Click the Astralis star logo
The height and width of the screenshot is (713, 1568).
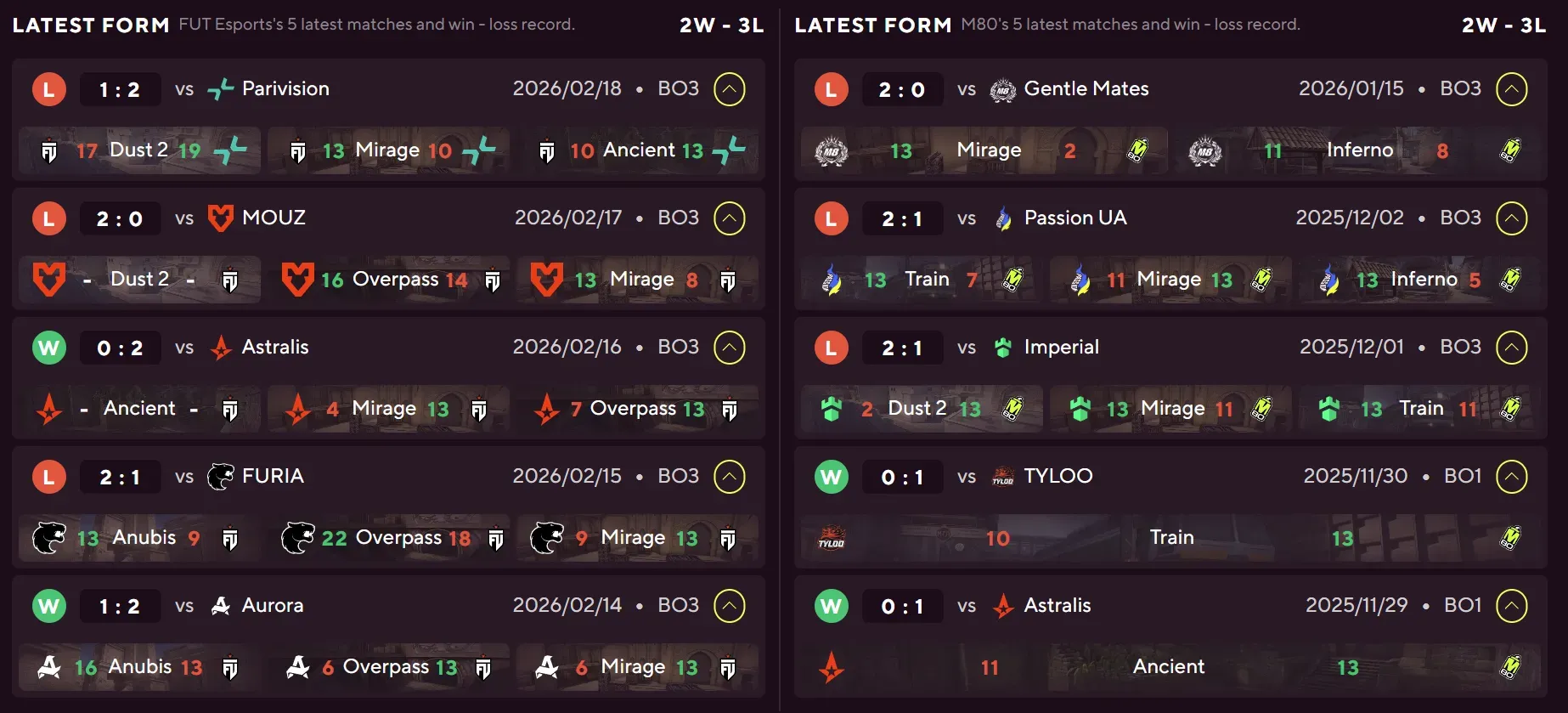pyautogui.click(x=222, y=348)
